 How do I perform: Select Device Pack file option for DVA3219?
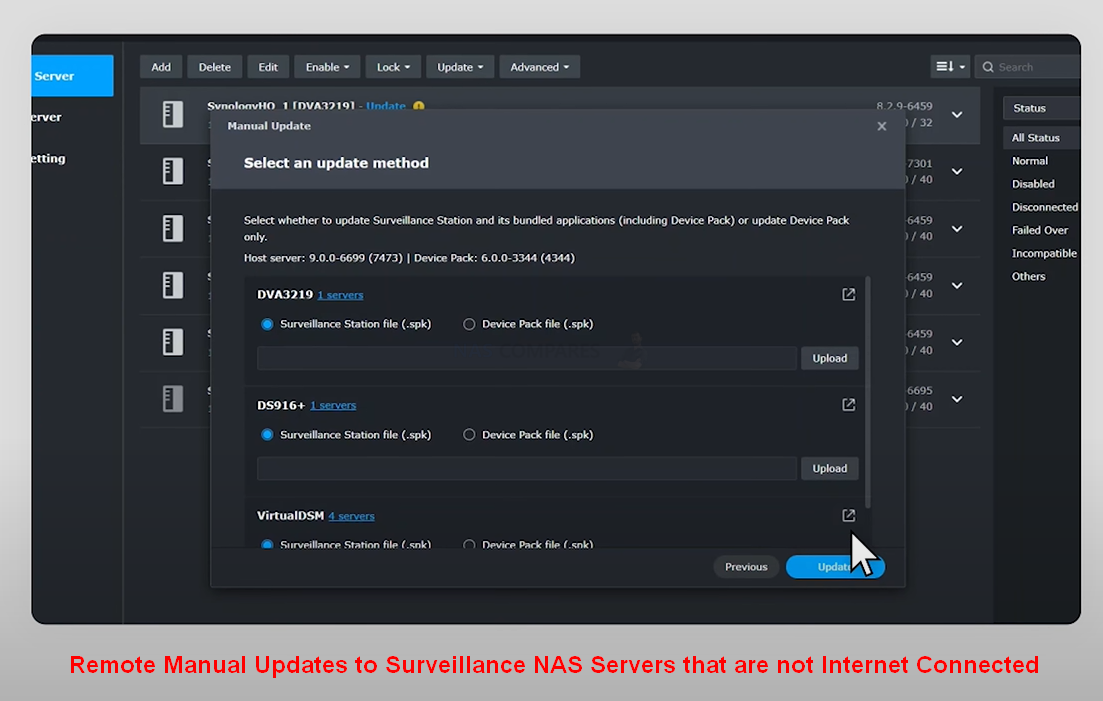click(469, 324)
